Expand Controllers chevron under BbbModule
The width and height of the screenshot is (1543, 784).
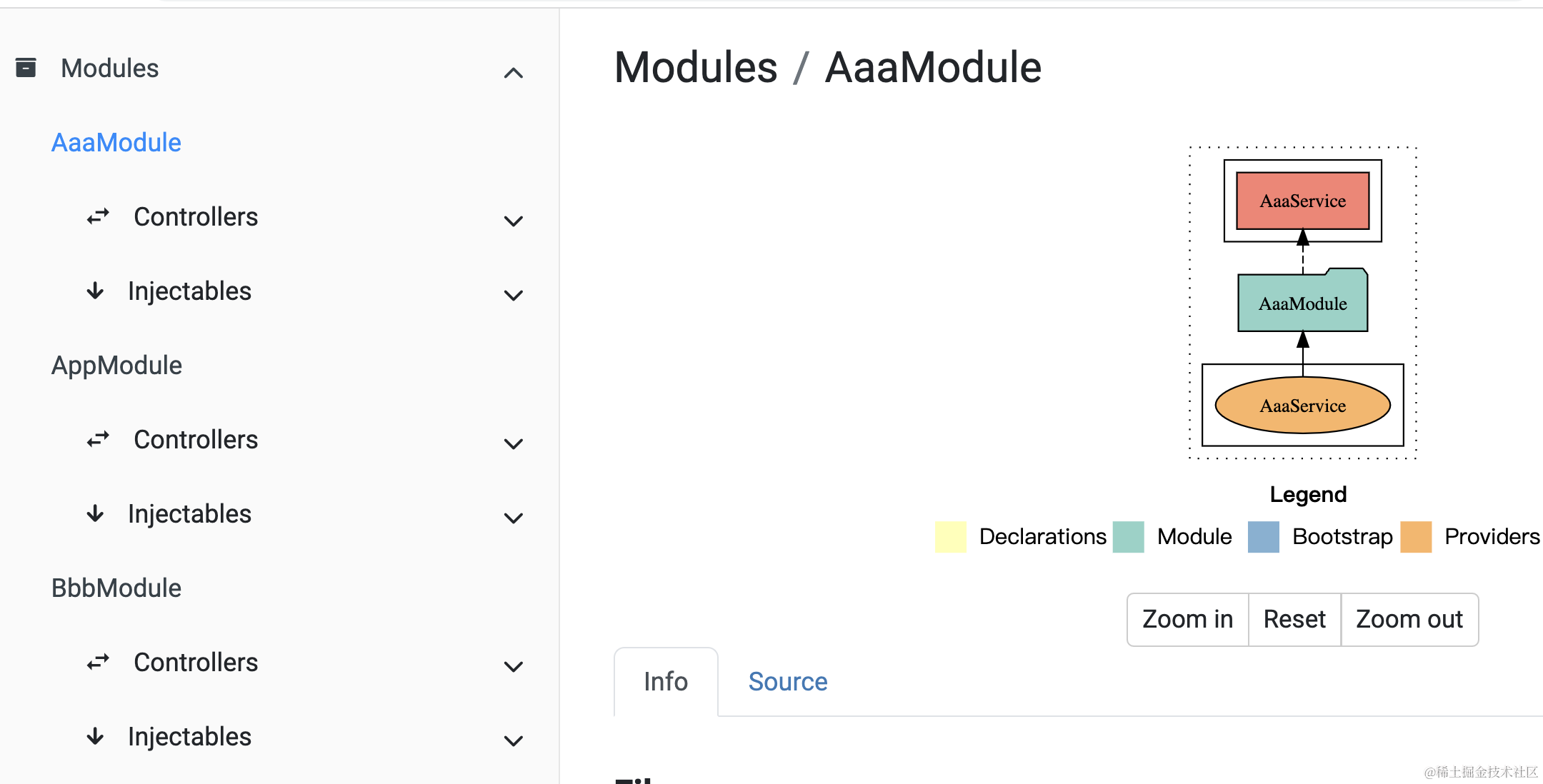click(513, 666)
